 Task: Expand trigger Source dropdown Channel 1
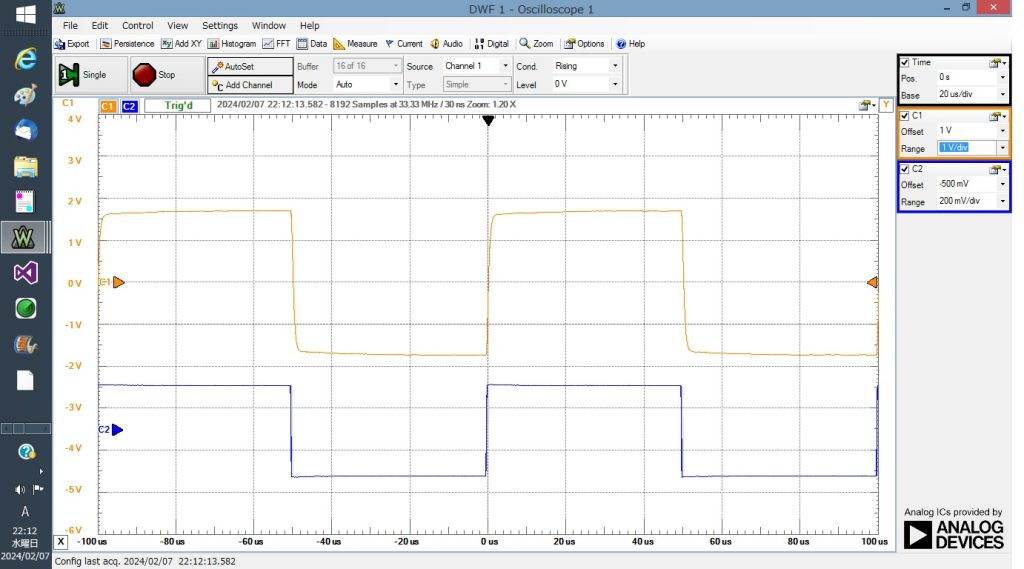[505, 66]
